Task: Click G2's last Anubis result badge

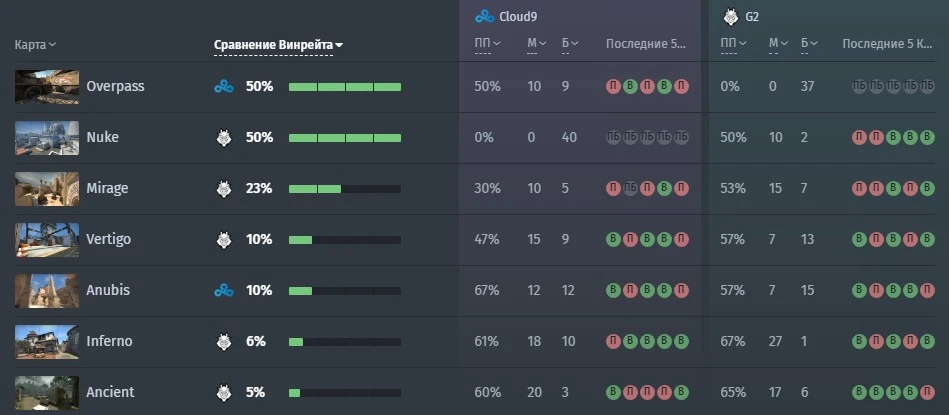Action: 927,290
